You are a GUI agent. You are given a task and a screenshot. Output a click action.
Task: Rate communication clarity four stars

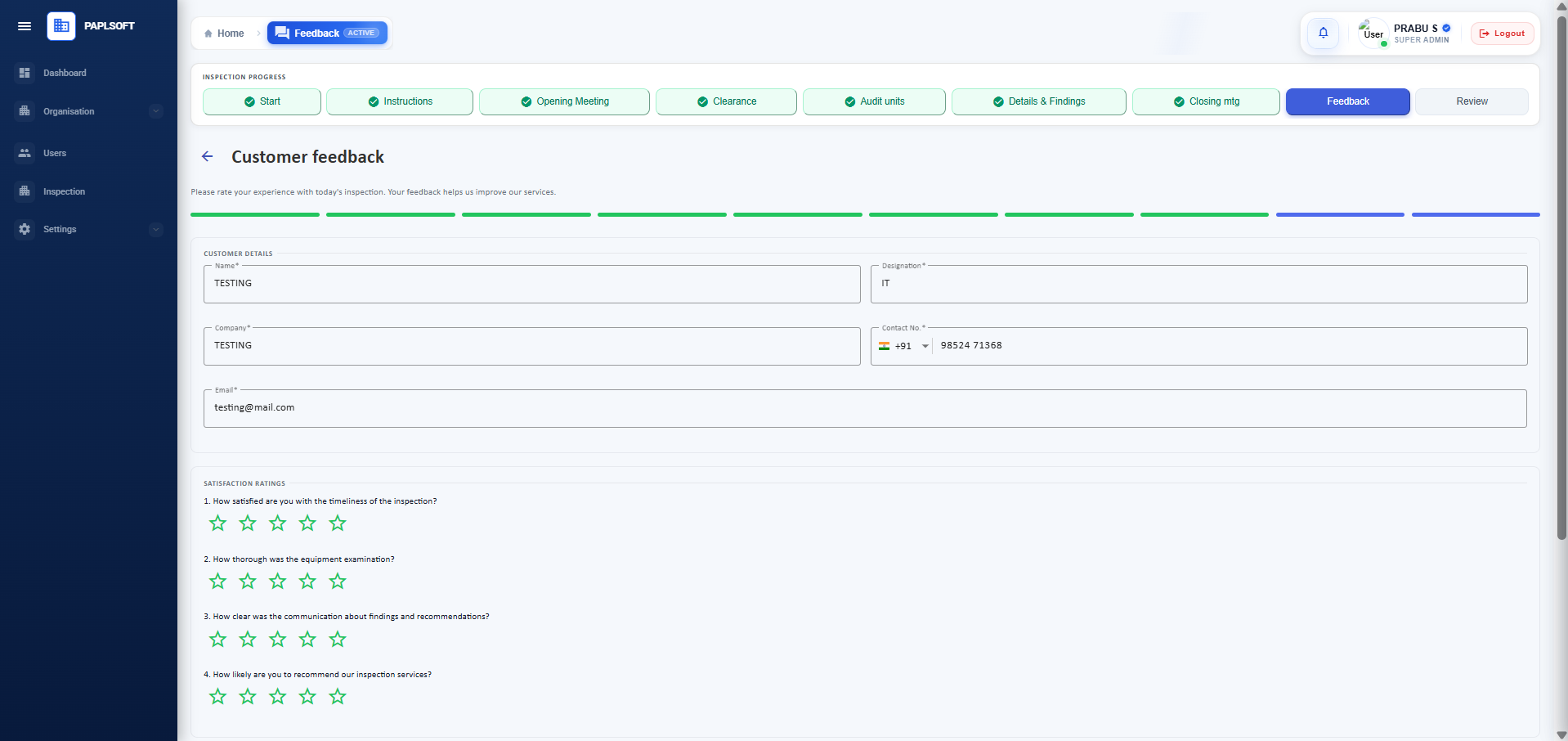click(307, 640)
